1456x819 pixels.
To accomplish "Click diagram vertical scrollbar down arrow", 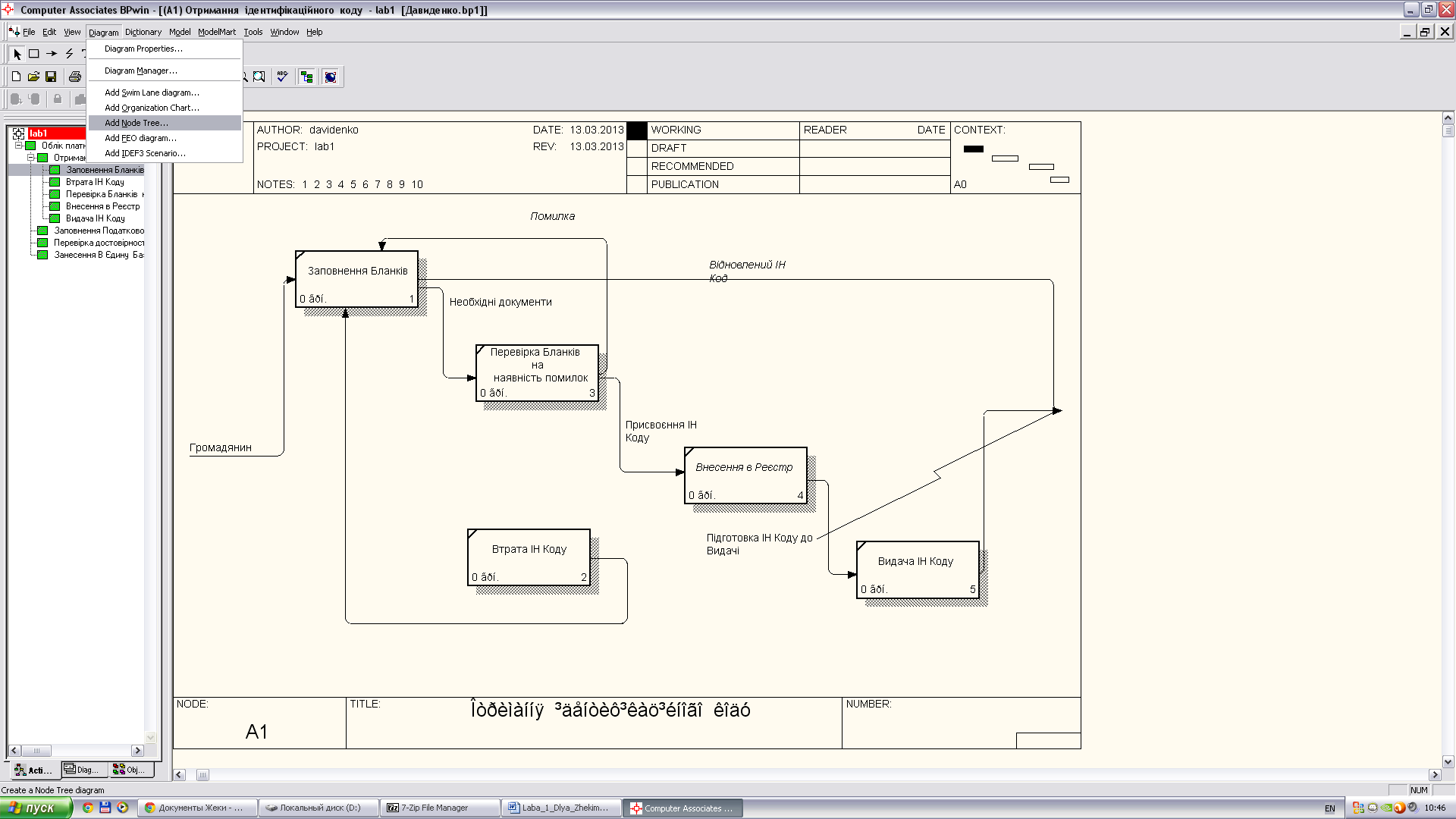I will [1448, 762].
